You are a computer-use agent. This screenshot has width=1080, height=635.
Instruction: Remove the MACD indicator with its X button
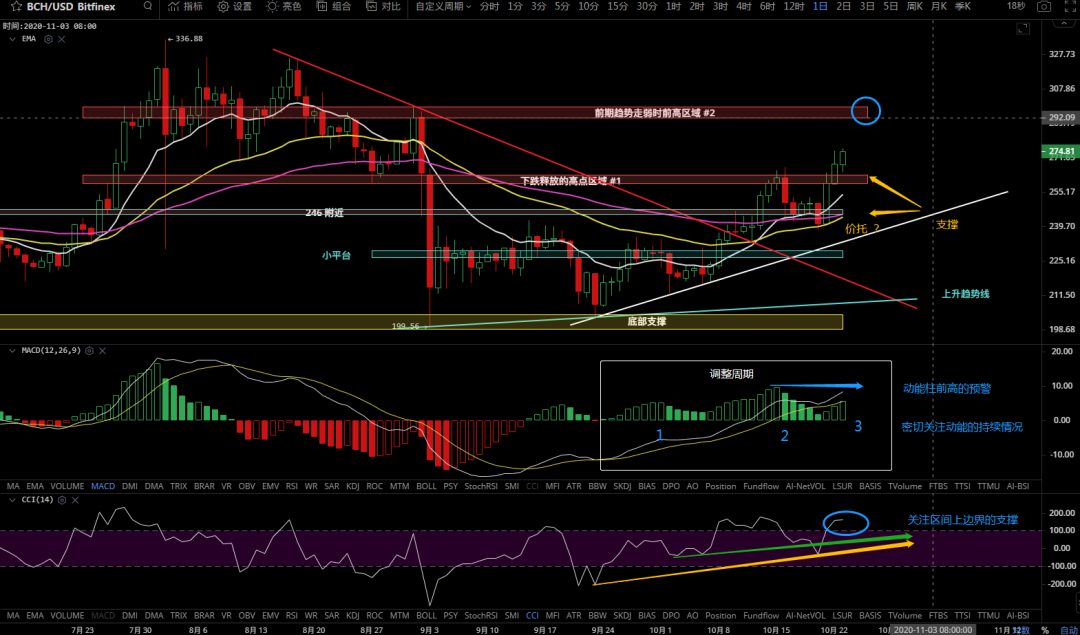pos(102,351)
